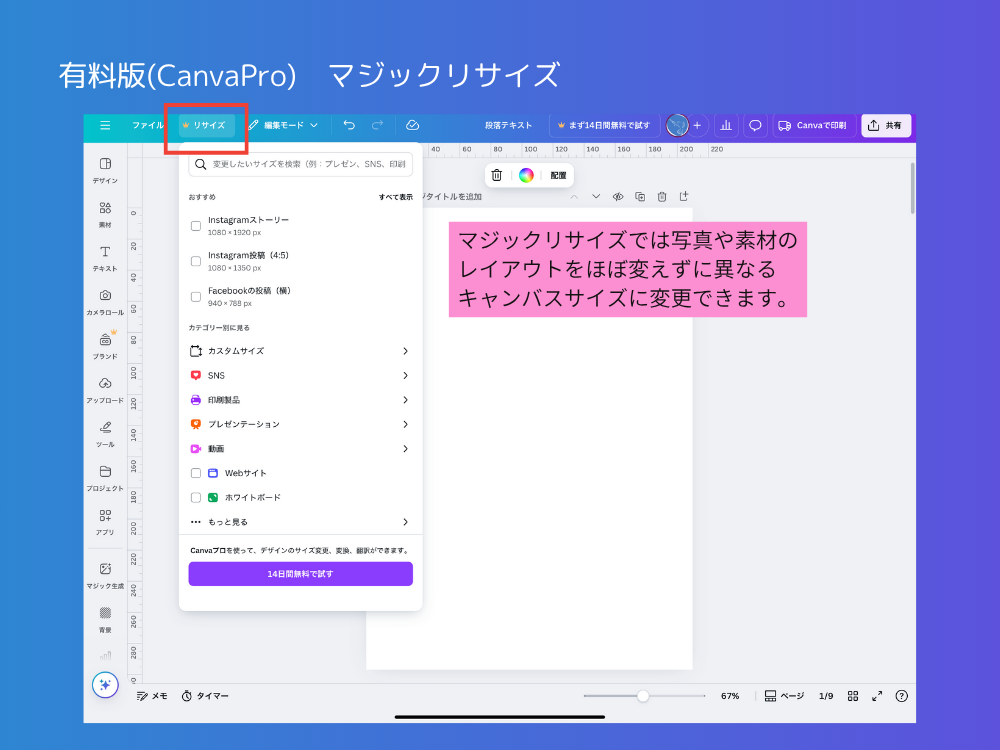Enable the Website size checkbox
The height and width of the screenshot is (750, 1000).
(196, 473)
